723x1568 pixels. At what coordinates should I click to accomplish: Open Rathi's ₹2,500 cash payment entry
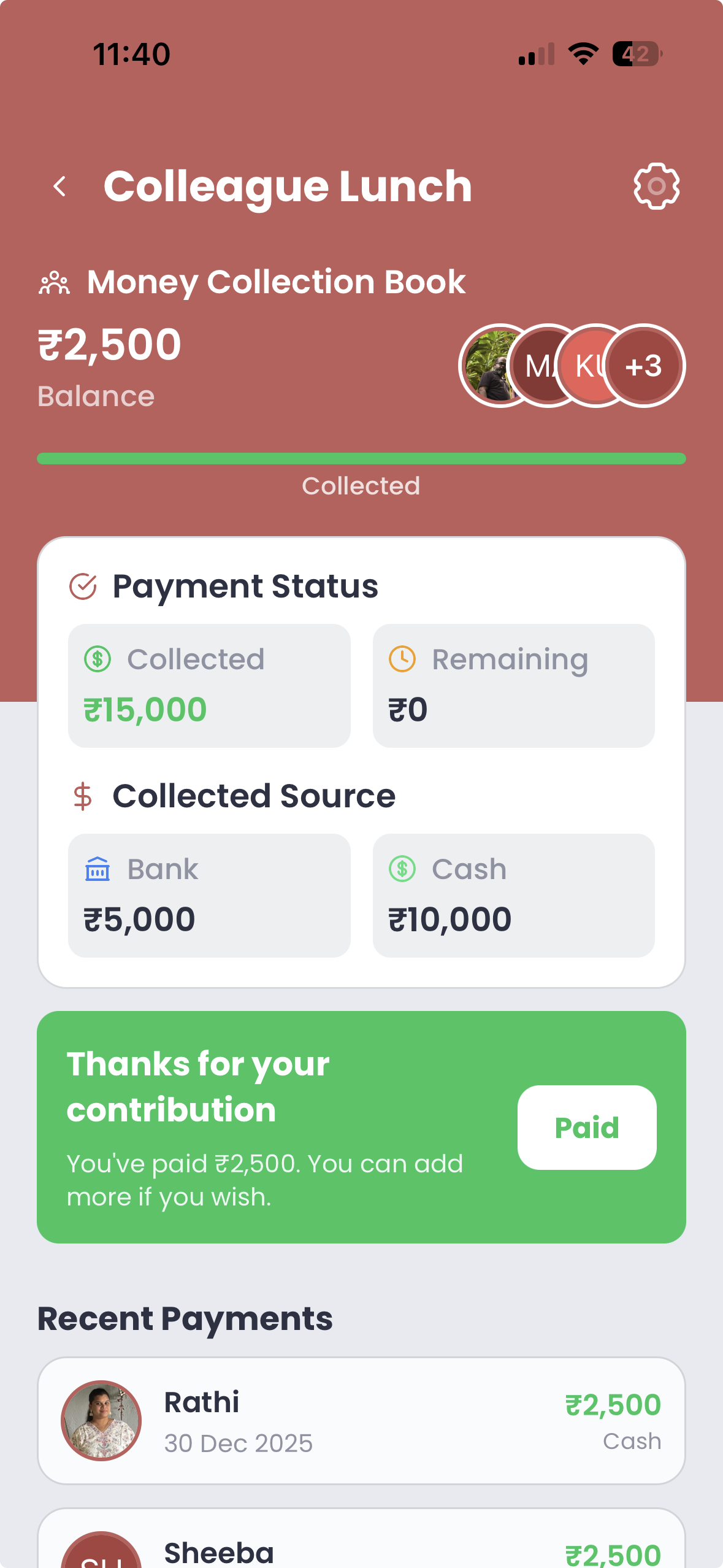(x=361, y=1421)
